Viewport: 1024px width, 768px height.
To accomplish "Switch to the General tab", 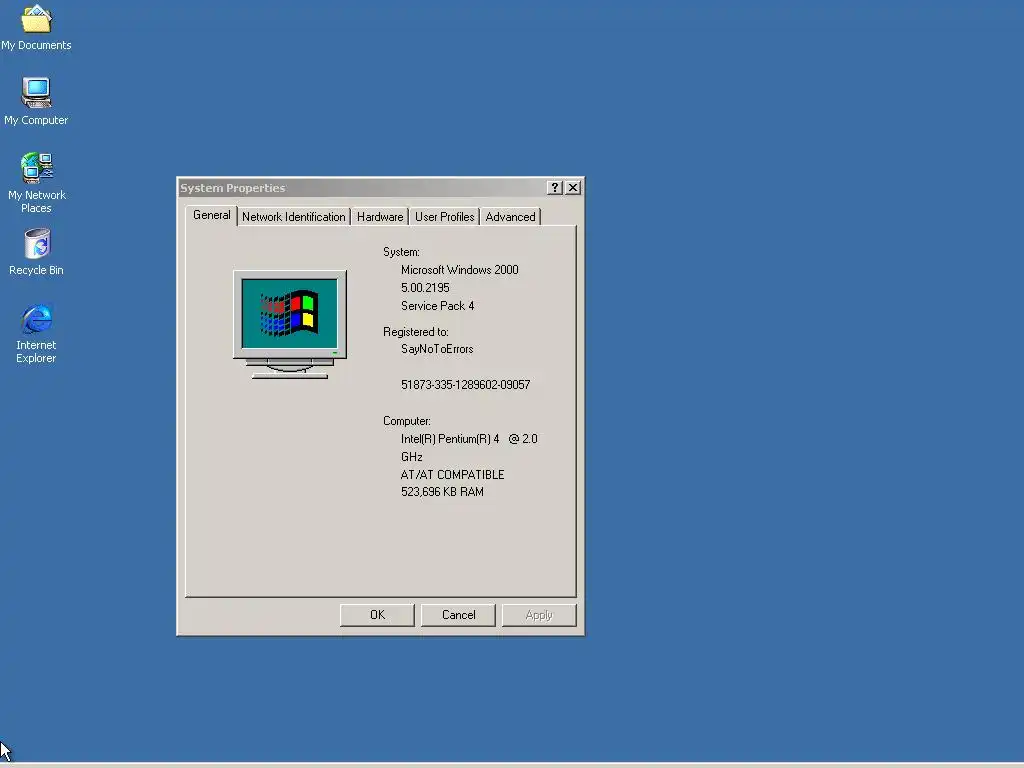I will 211,216.
